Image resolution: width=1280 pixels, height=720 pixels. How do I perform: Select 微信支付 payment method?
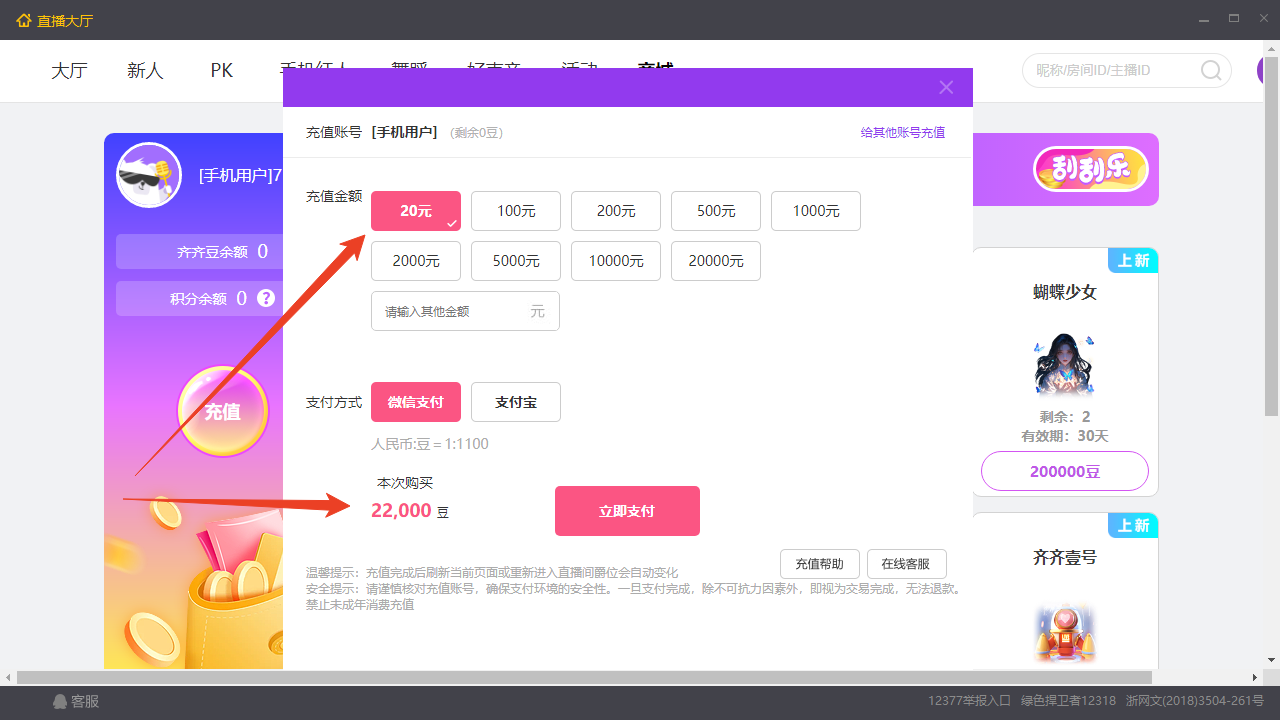click(416, 402)
